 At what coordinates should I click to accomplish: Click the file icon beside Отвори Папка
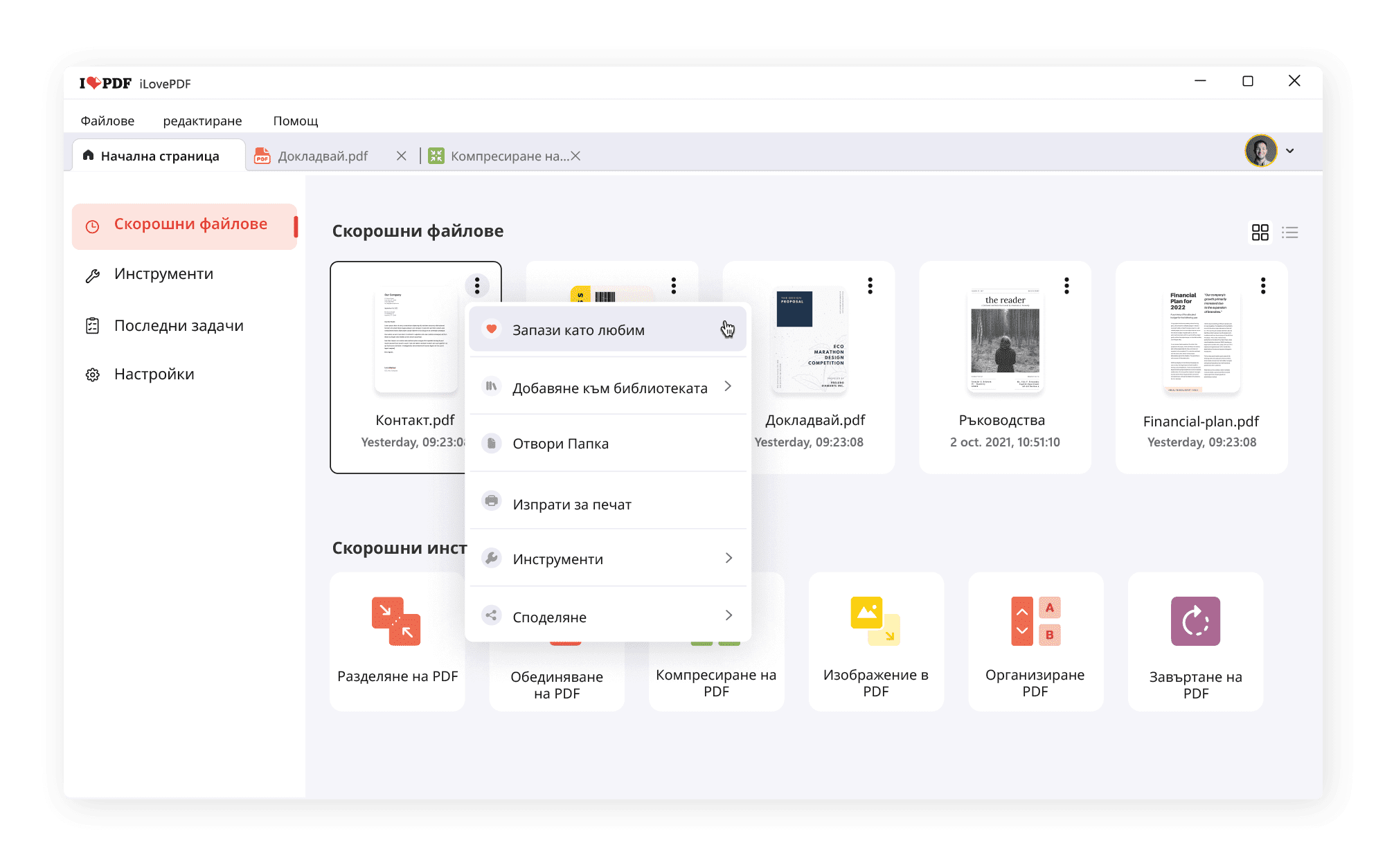492,443
